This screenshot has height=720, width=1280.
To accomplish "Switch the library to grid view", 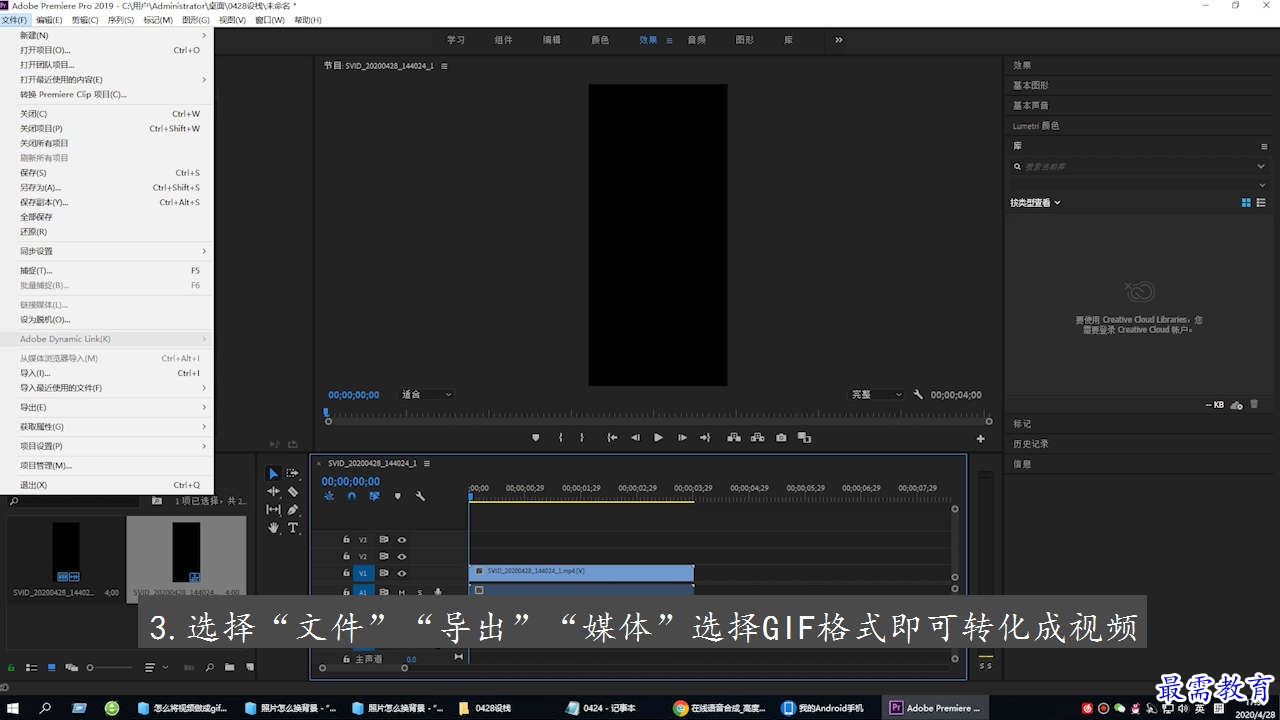I will coord(1246,203).
